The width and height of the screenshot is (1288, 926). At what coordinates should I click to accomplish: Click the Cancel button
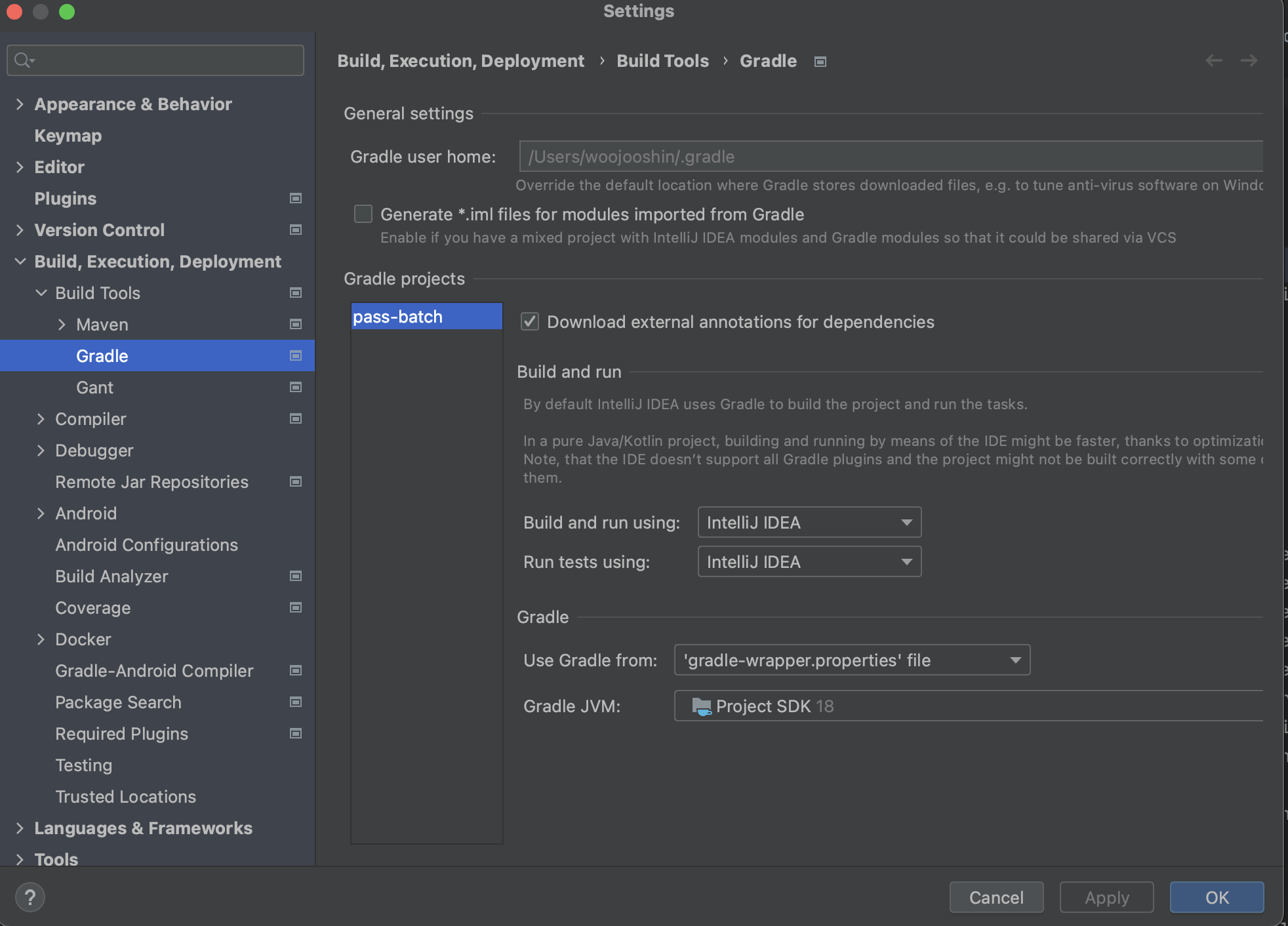[996, 897]
